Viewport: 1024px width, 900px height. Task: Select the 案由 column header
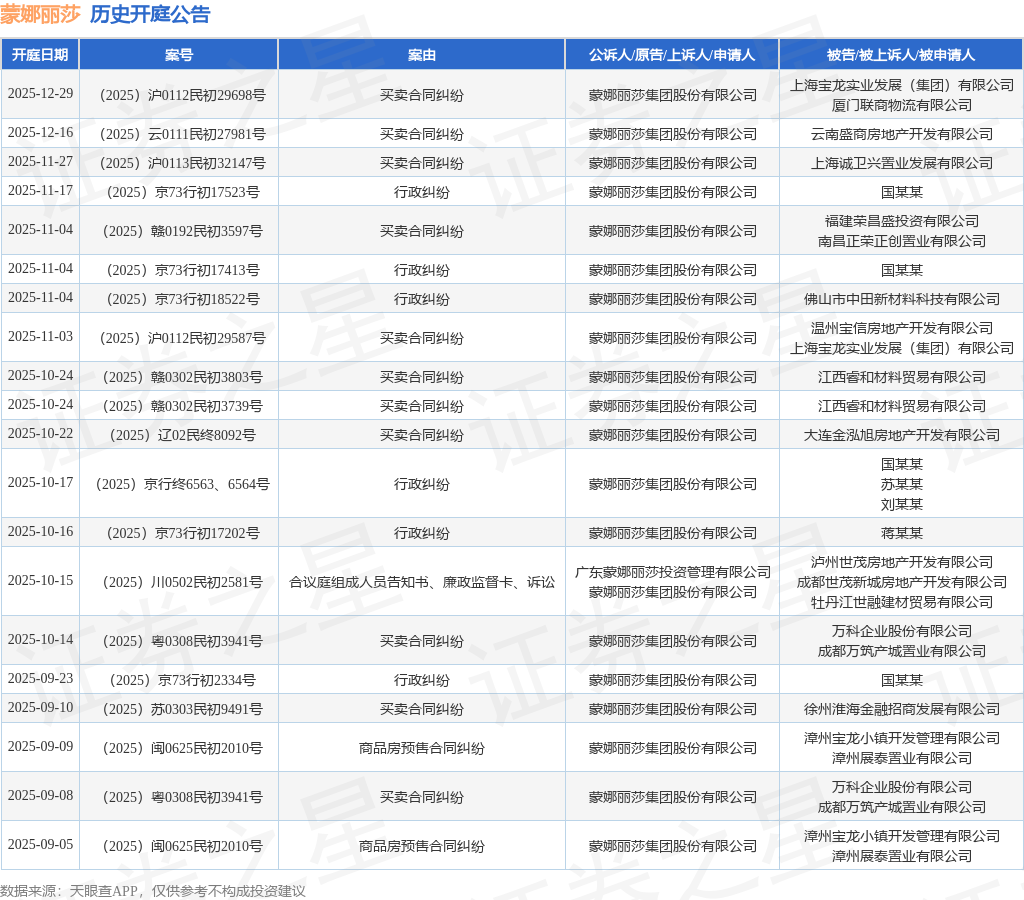click(421, 55)
